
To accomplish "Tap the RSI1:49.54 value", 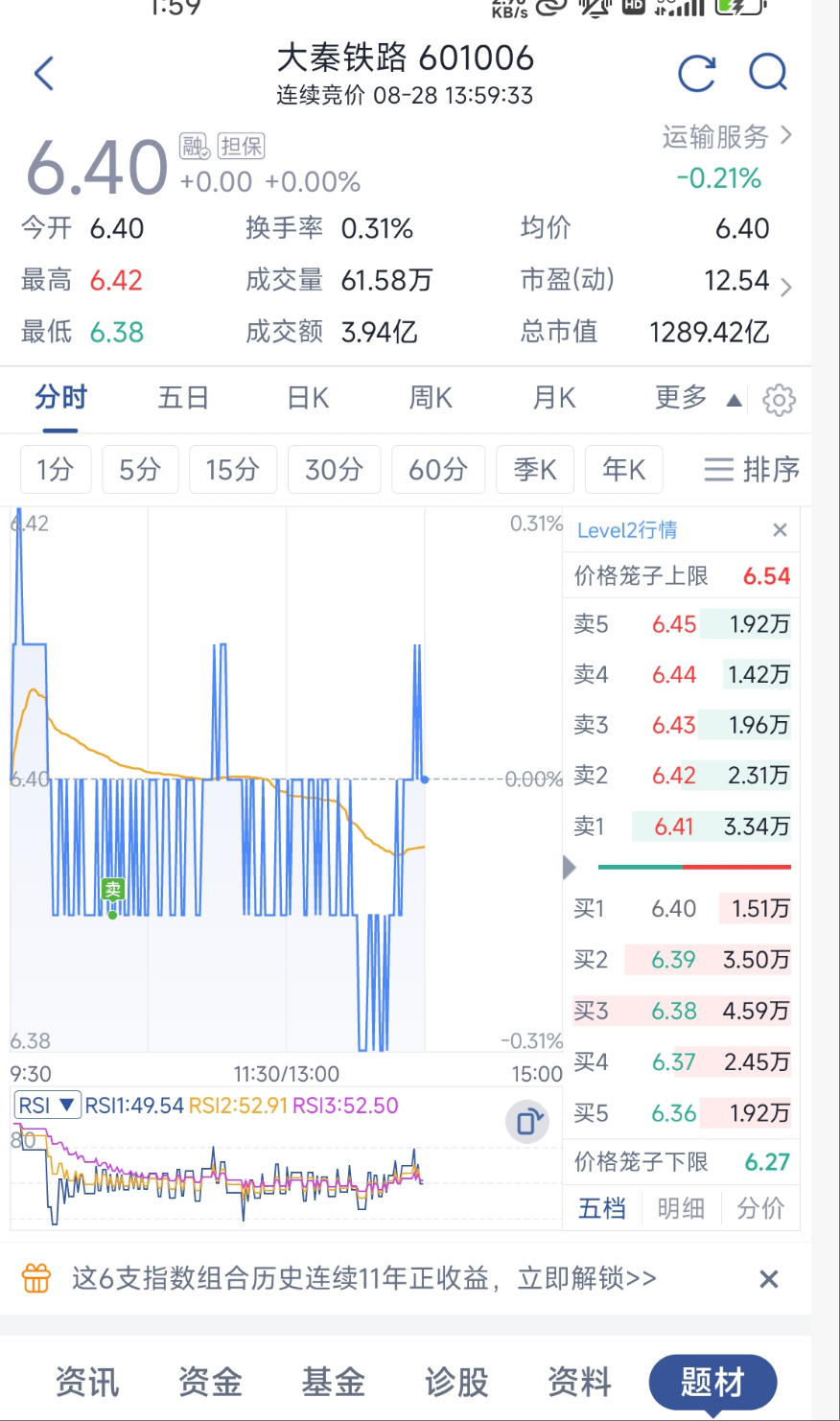I will (x=134, y=1106).
